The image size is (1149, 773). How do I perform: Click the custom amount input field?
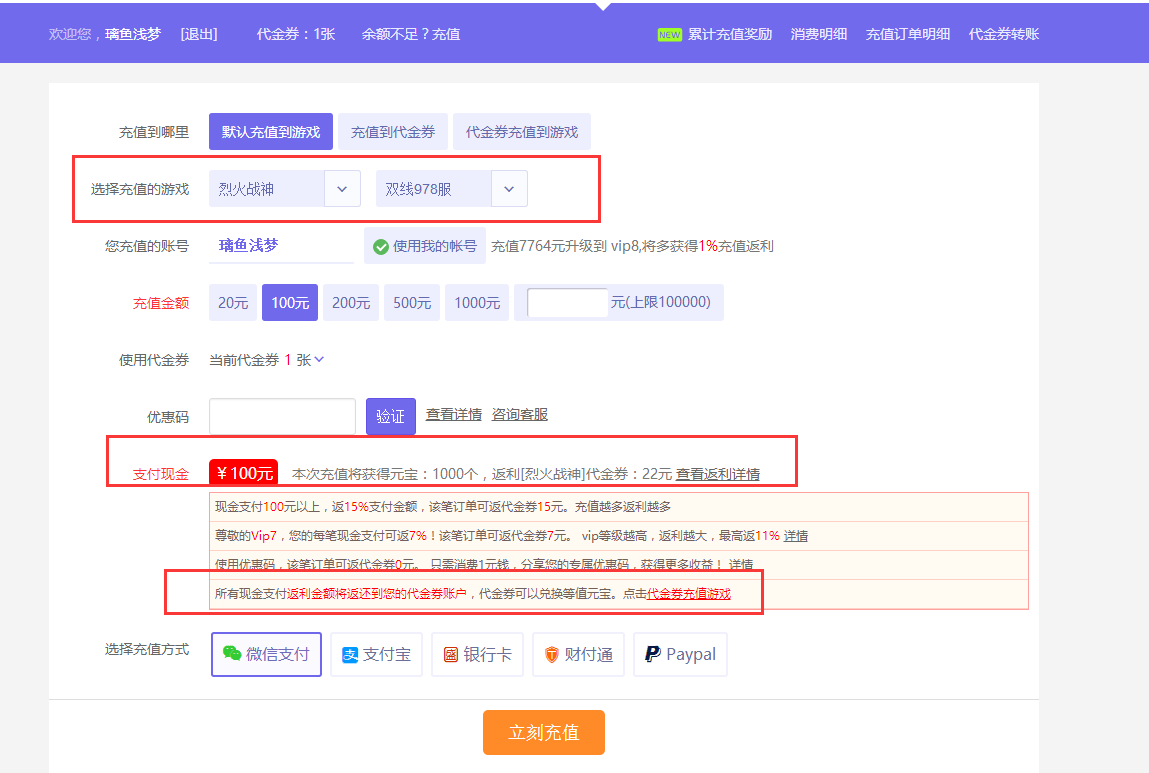(x=567, y=302)
